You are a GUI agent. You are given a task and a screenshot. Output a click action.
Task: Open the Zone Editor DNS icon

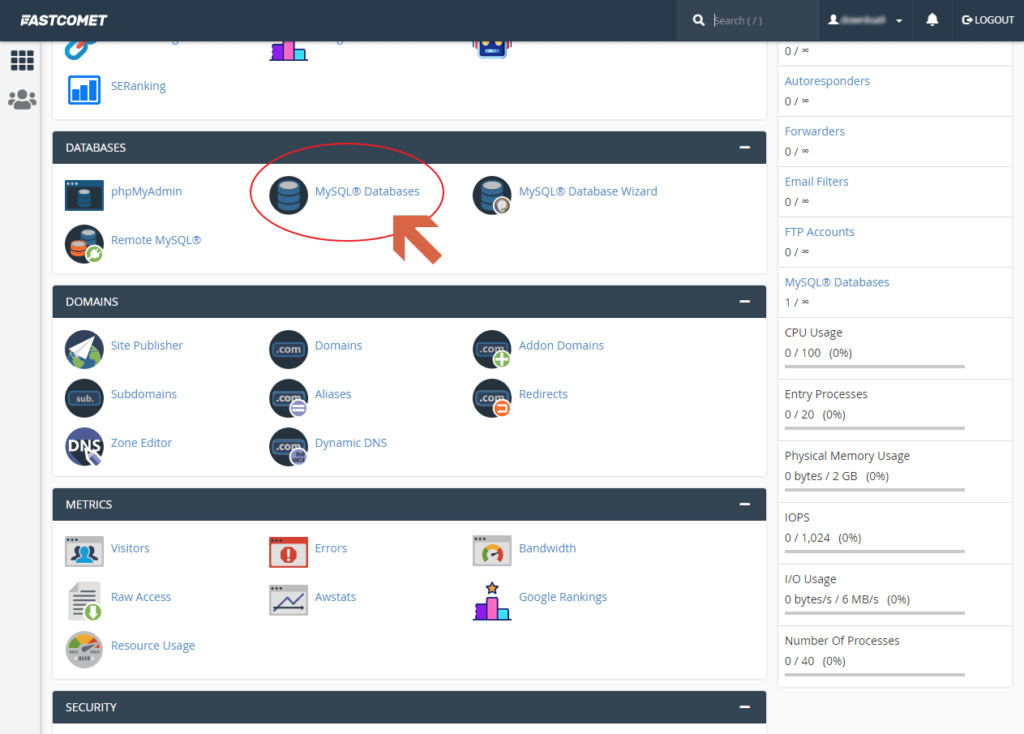84,447
